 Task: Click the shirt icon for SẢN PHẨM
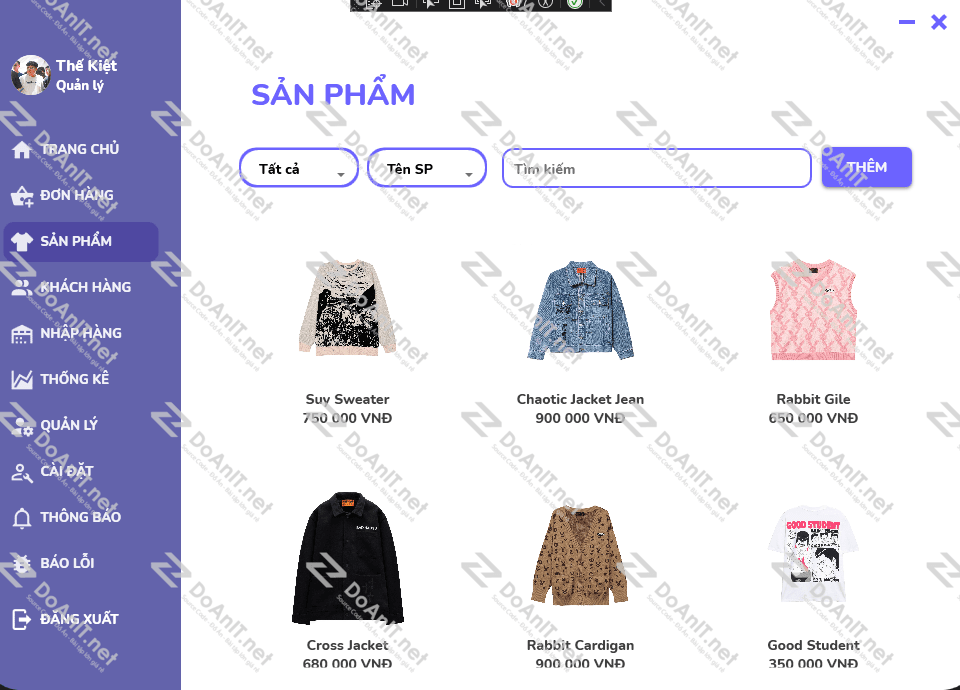tap(22, 242)
